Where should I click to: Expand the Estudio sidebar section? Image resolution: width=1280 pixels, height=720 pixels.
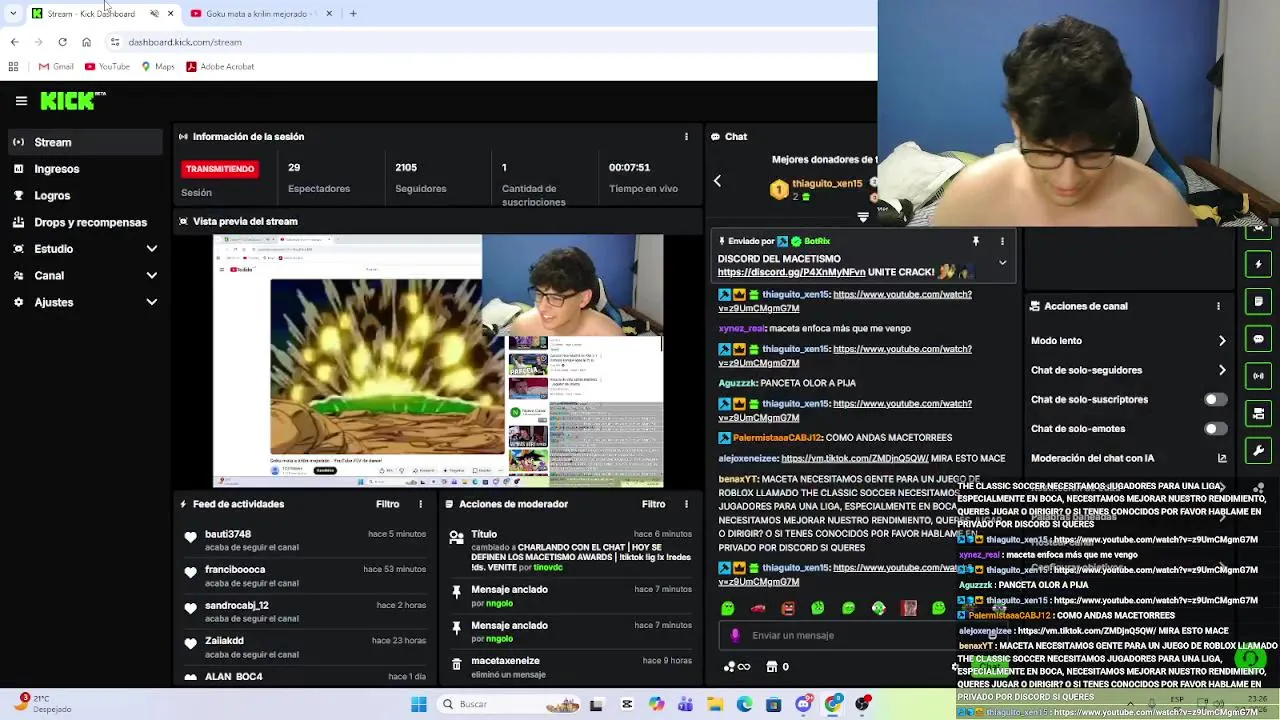(x=152, y=249)
